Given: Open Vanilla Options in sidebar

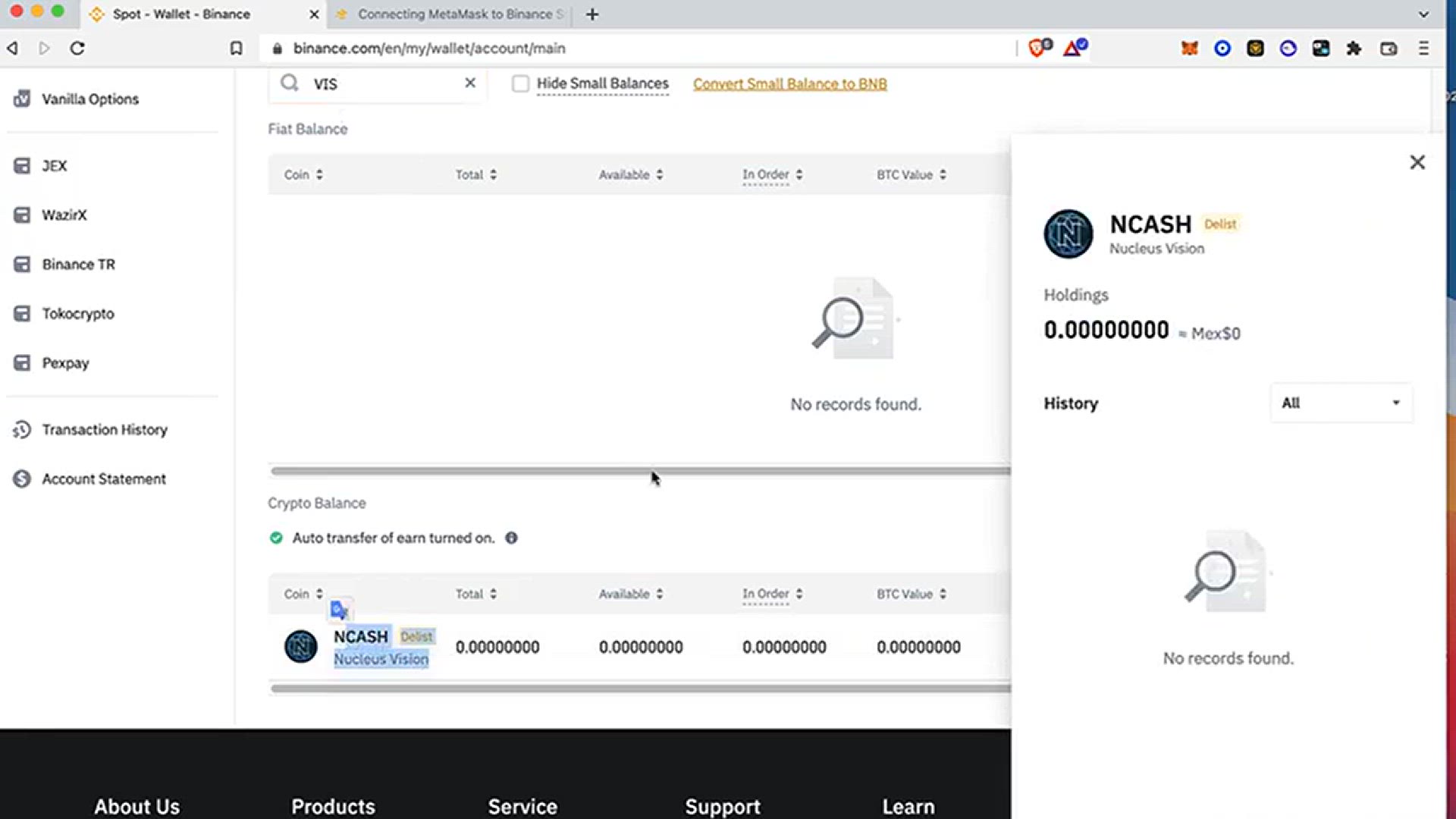Looking at the screenshot, I should 76,99.
